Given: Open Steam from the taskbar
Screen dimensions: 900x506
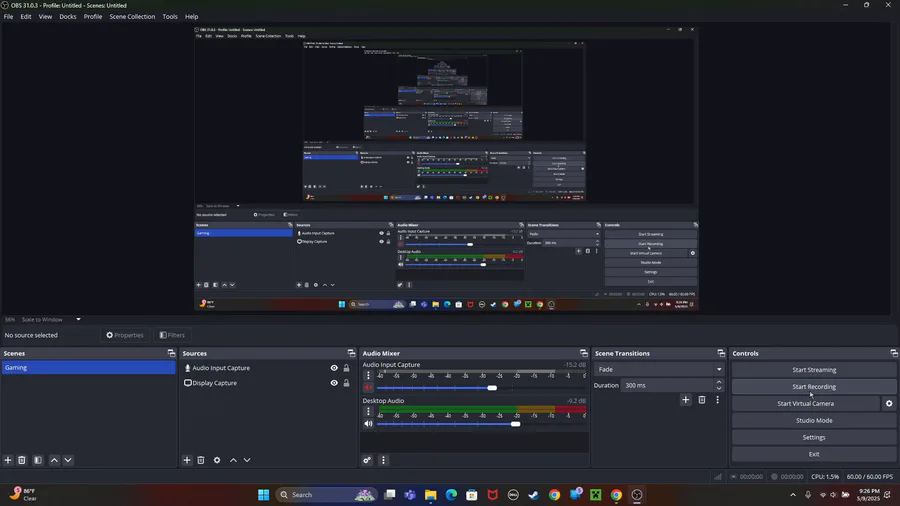Looking at the screenshot, I should coord(534,495).
